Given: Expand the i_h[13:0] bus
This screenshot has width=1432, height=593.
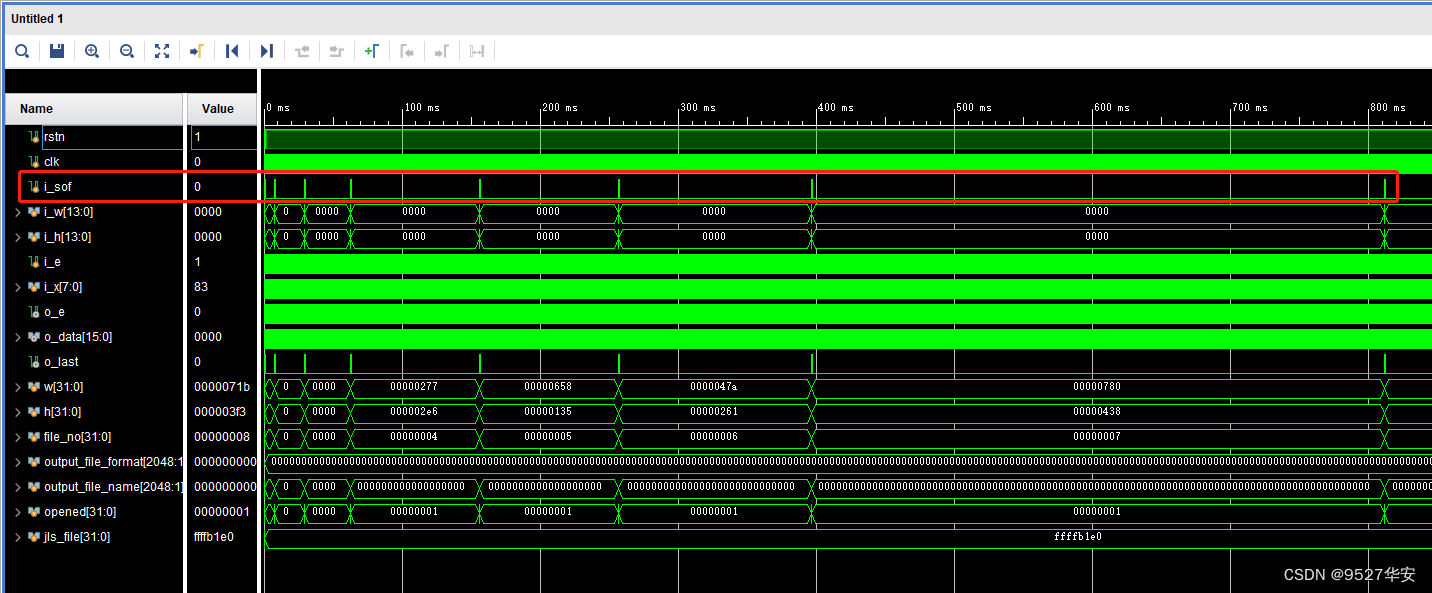Looking at the screenshot, I should tap(17, 237).
